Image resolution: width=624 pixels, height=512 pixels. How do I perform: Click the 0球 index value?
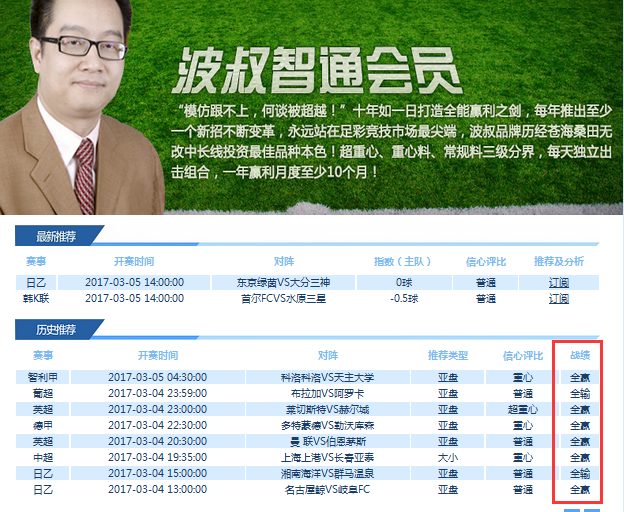pyautogui.click(x=404, y=282)
